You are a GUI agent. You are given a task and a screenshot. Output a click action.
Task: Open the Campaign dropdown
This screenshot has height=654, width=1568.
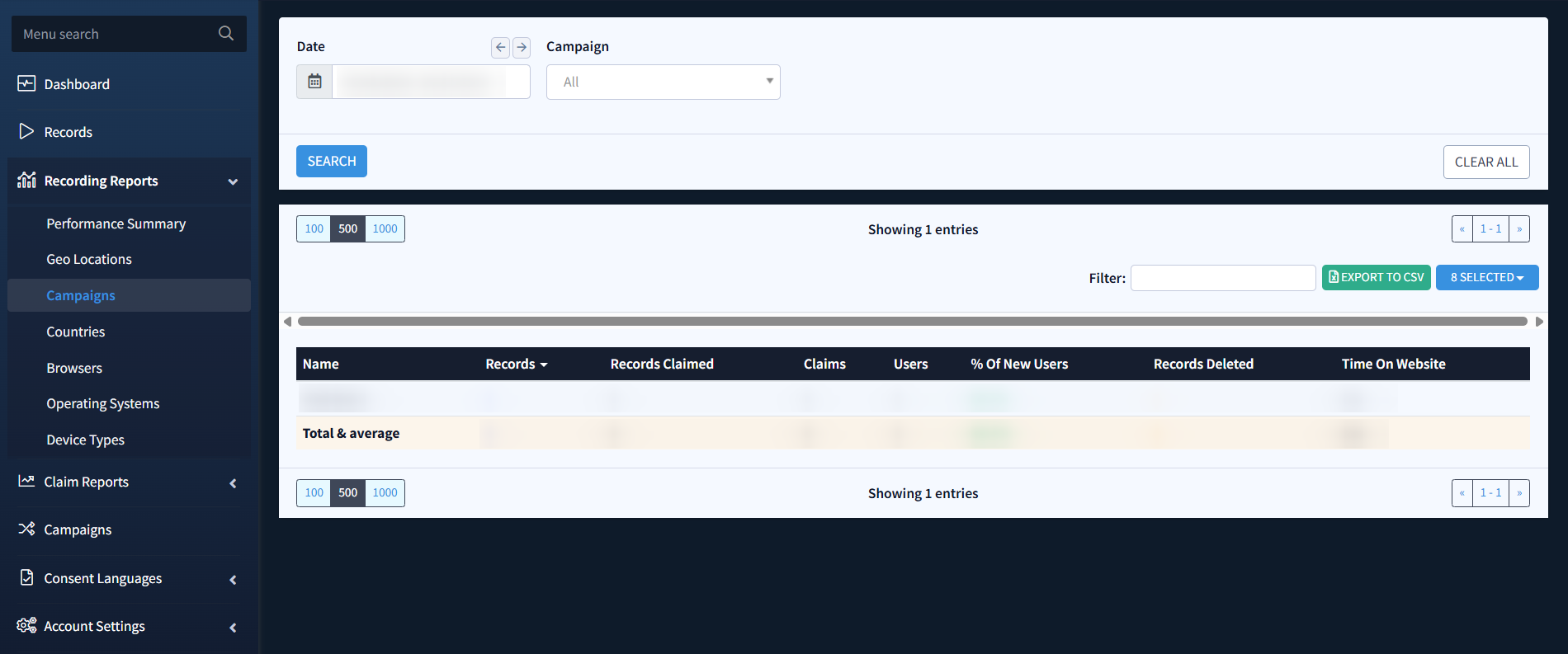tap(663, 82)
